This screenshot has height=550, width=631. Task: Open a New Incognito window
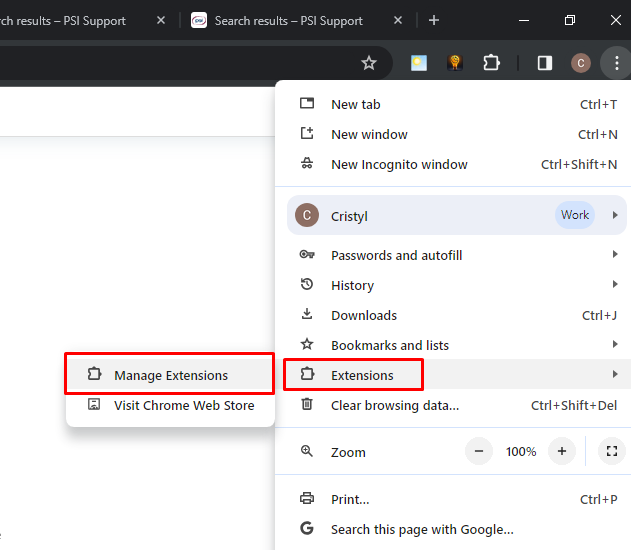click(x=453, y=165)
